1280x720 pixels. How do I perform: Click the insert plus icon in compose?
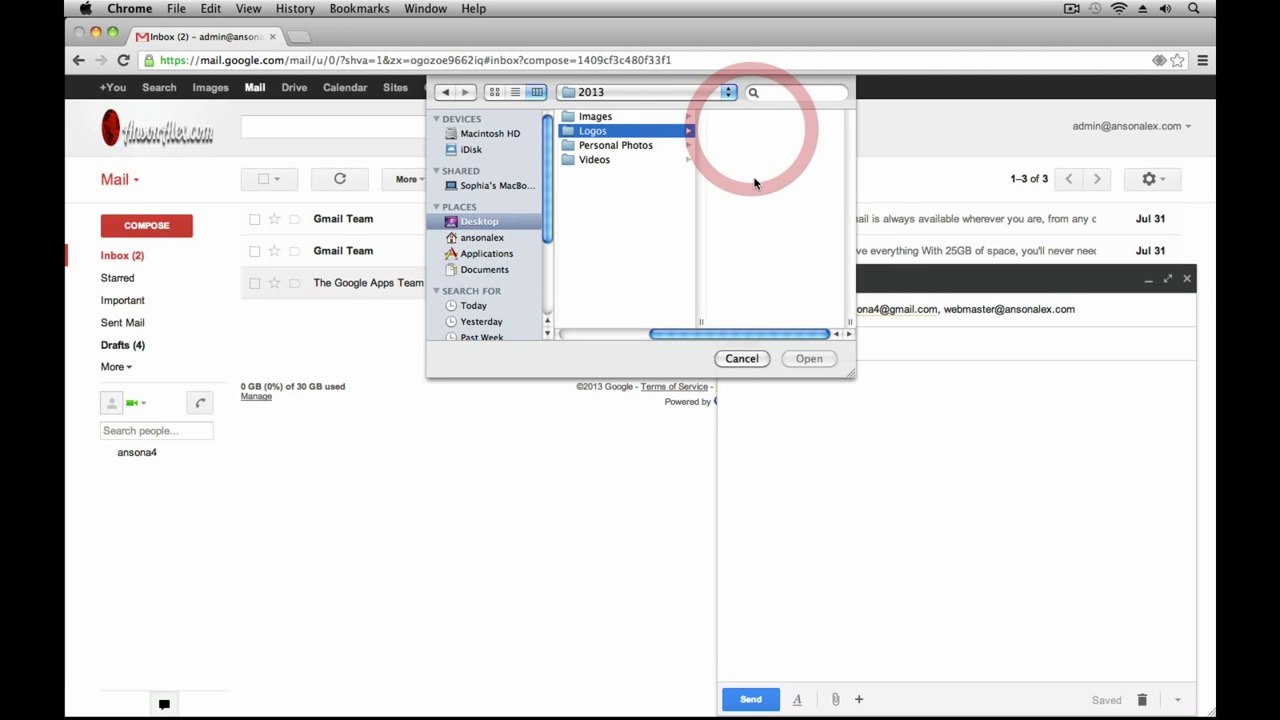coord(859,700)
